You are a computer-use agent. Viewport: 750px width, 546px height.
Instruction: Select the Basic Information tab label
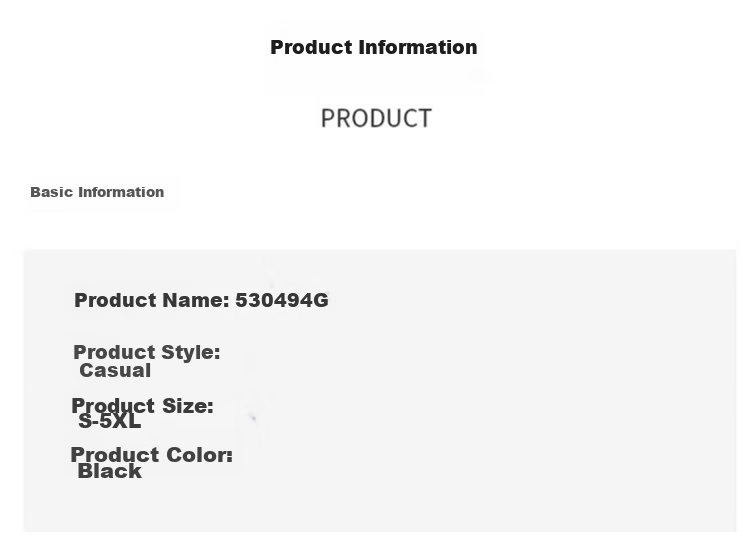97,192
